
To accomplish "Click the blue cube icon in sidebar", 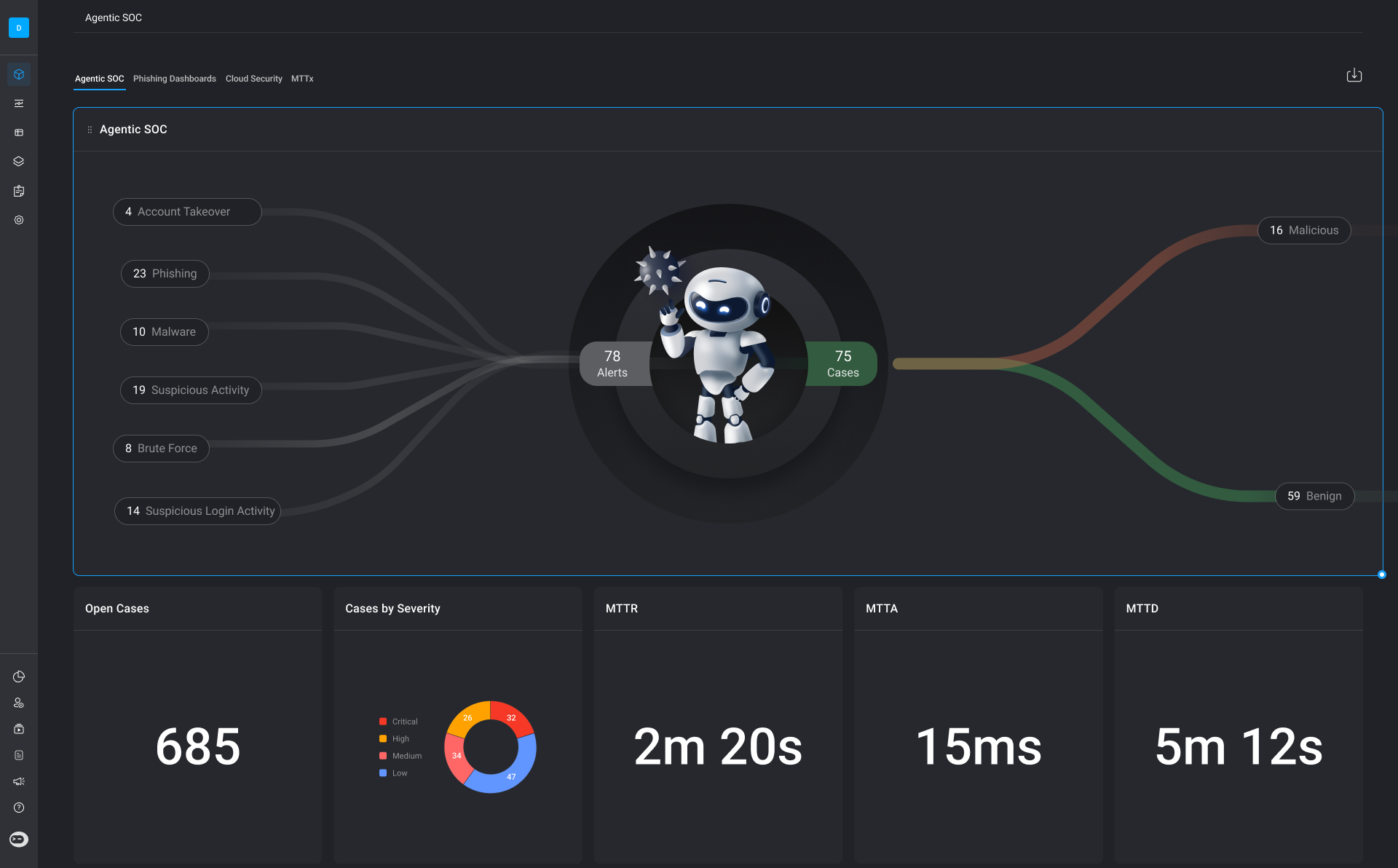I will click(x=19, y=74).
